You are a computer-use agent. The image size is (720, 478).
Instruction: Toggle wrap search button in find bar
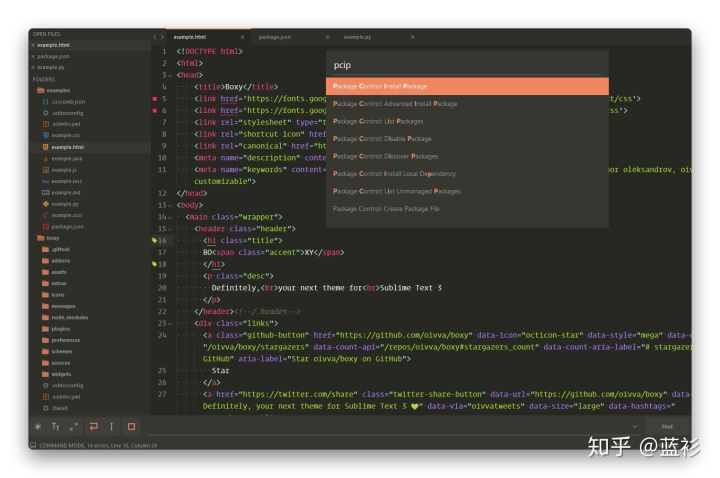click(93, 425)
